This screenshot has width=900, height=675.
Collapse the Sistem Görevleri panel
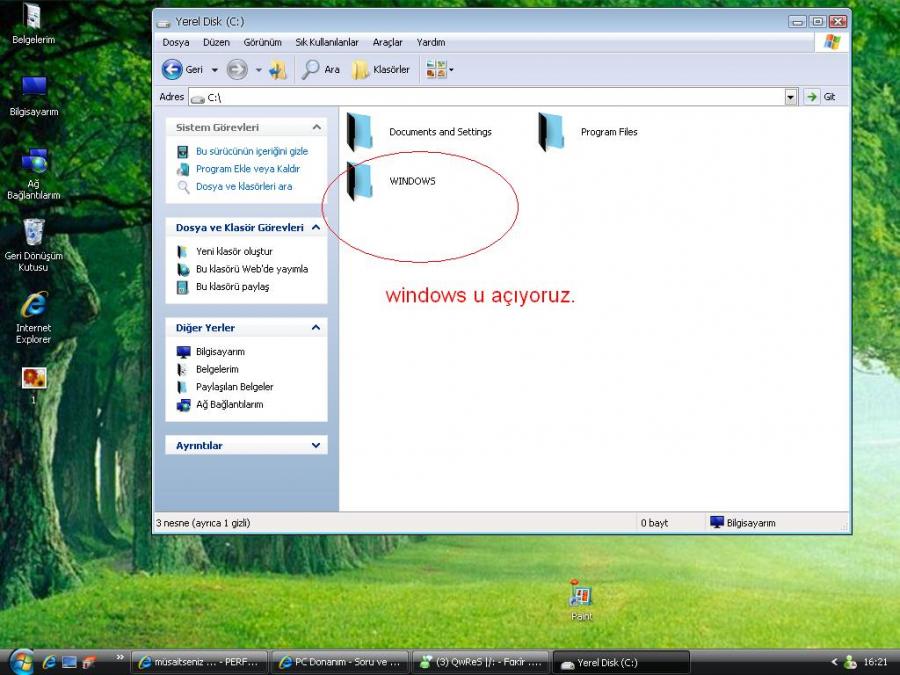(x=316, y=128)
